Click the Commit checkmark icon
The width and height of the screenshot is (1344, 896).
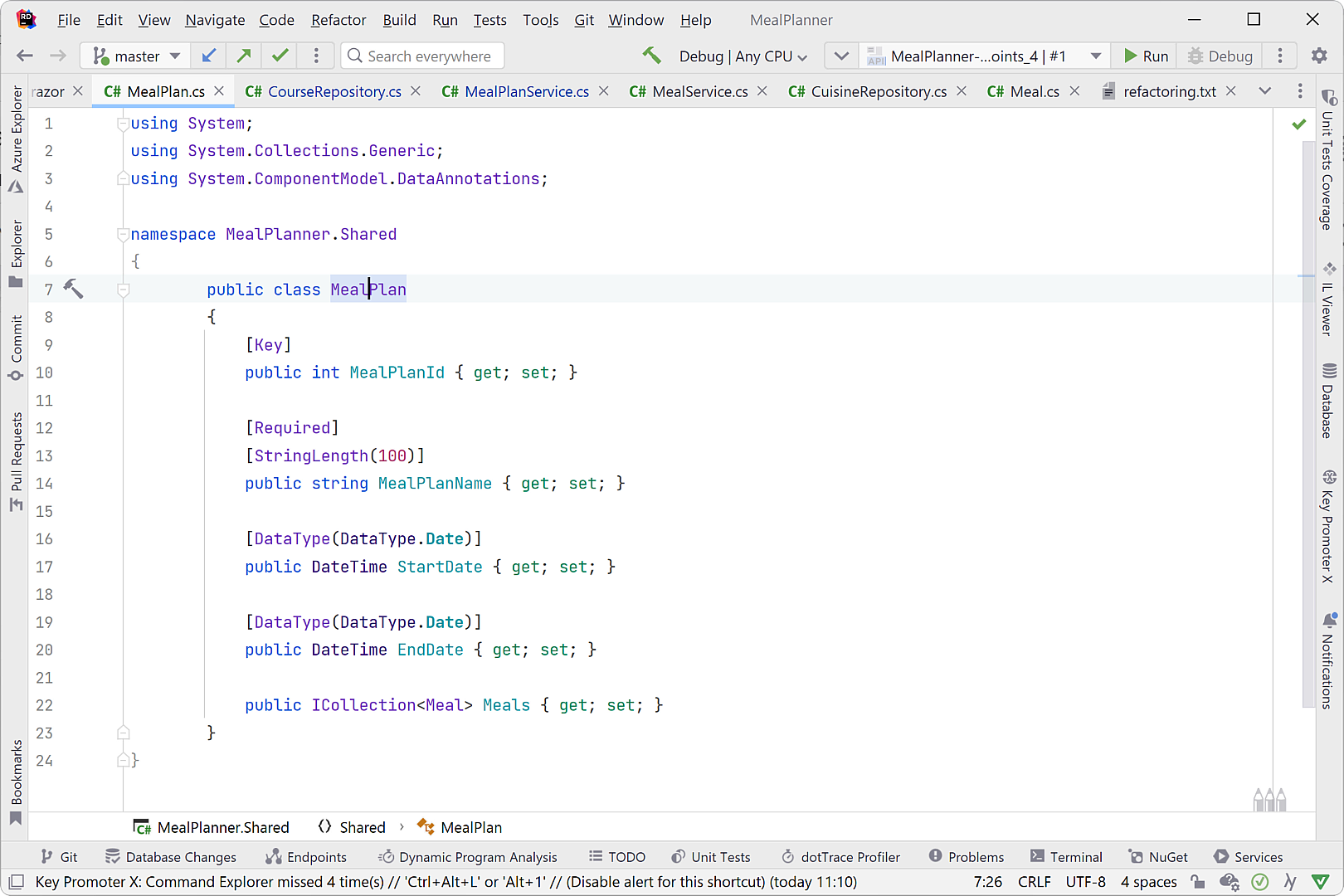(280, 56)
